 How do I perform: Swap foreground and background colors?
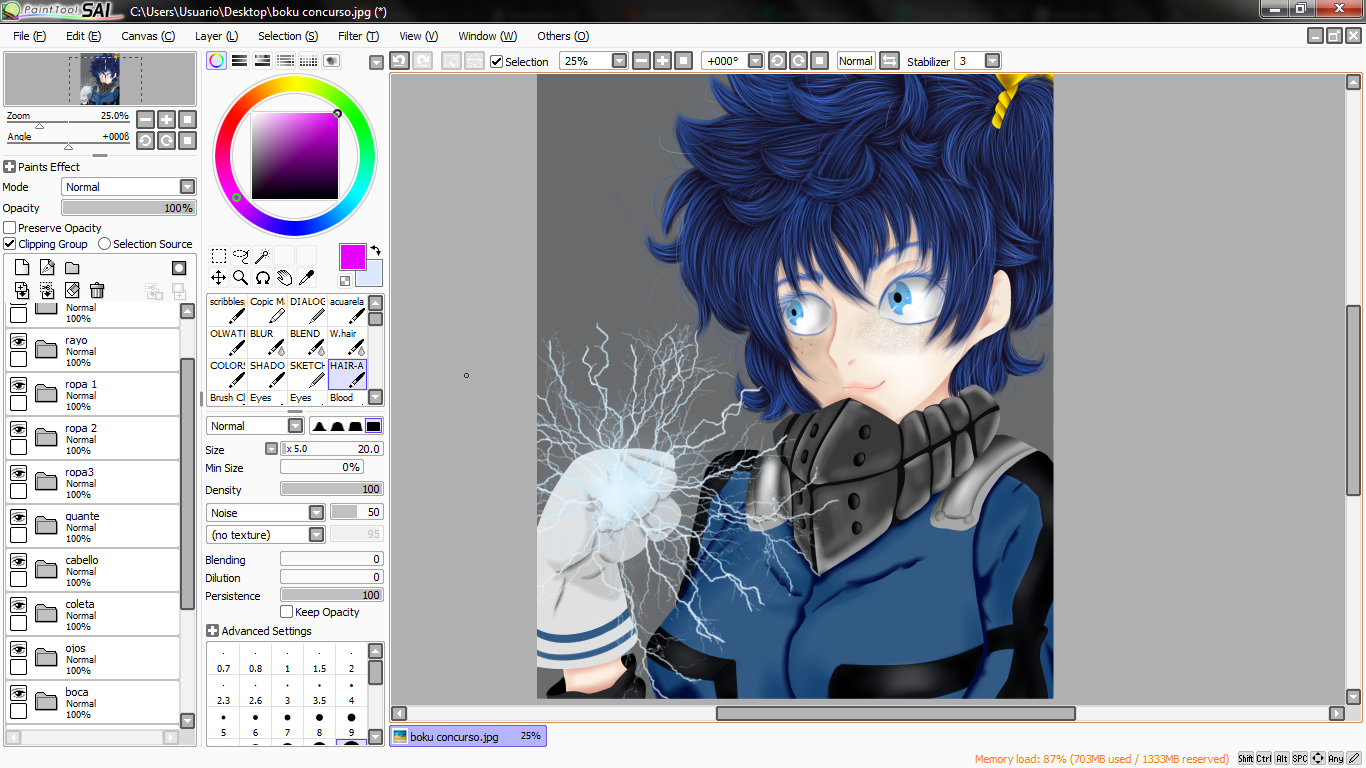(375, 250)
